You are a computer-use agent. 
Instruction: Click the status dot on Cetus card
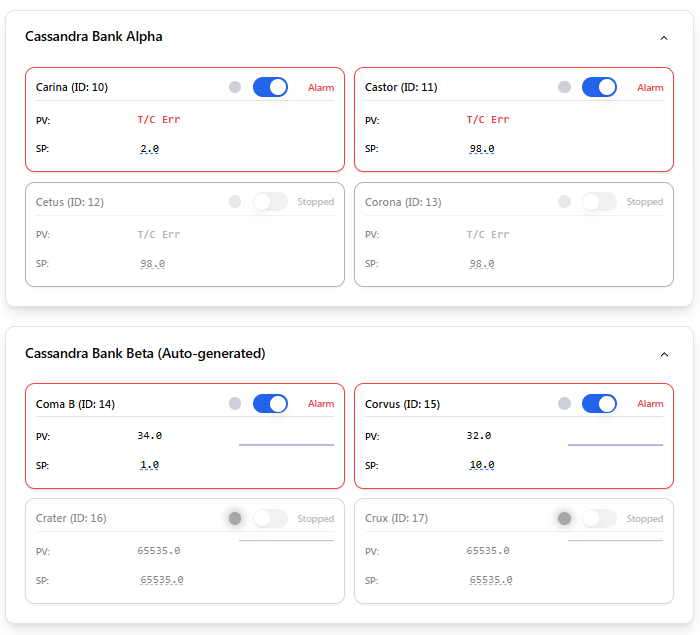(235, 202)
